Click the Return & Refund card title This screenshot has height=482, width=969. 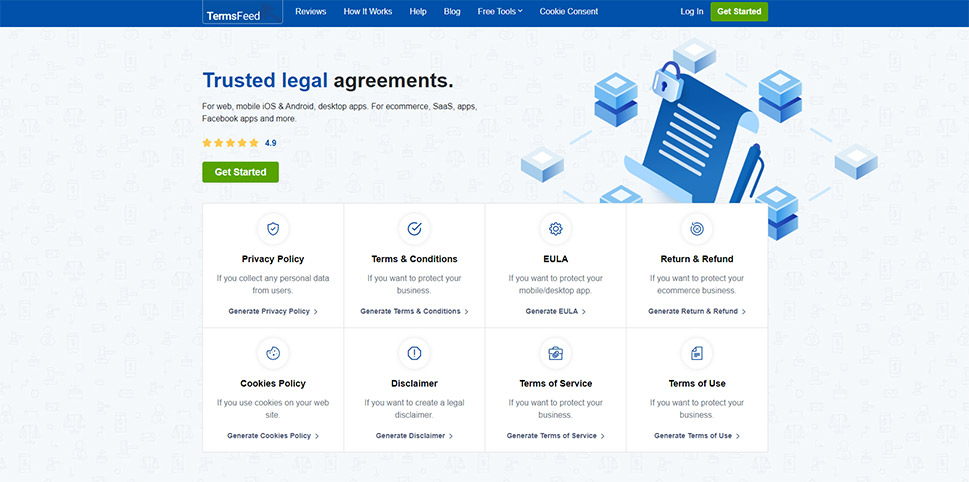coord(697,259)
